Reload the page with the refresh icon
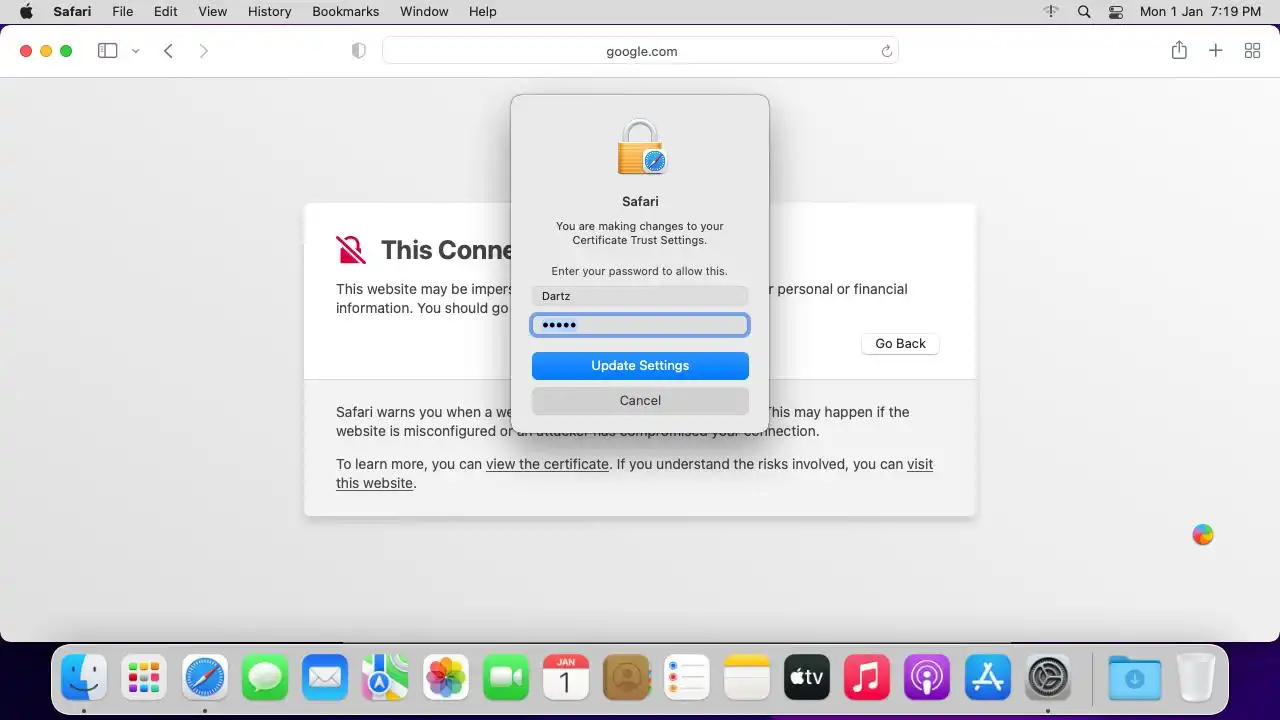Viewport: 1280px width, 720px height. (886, 51)
